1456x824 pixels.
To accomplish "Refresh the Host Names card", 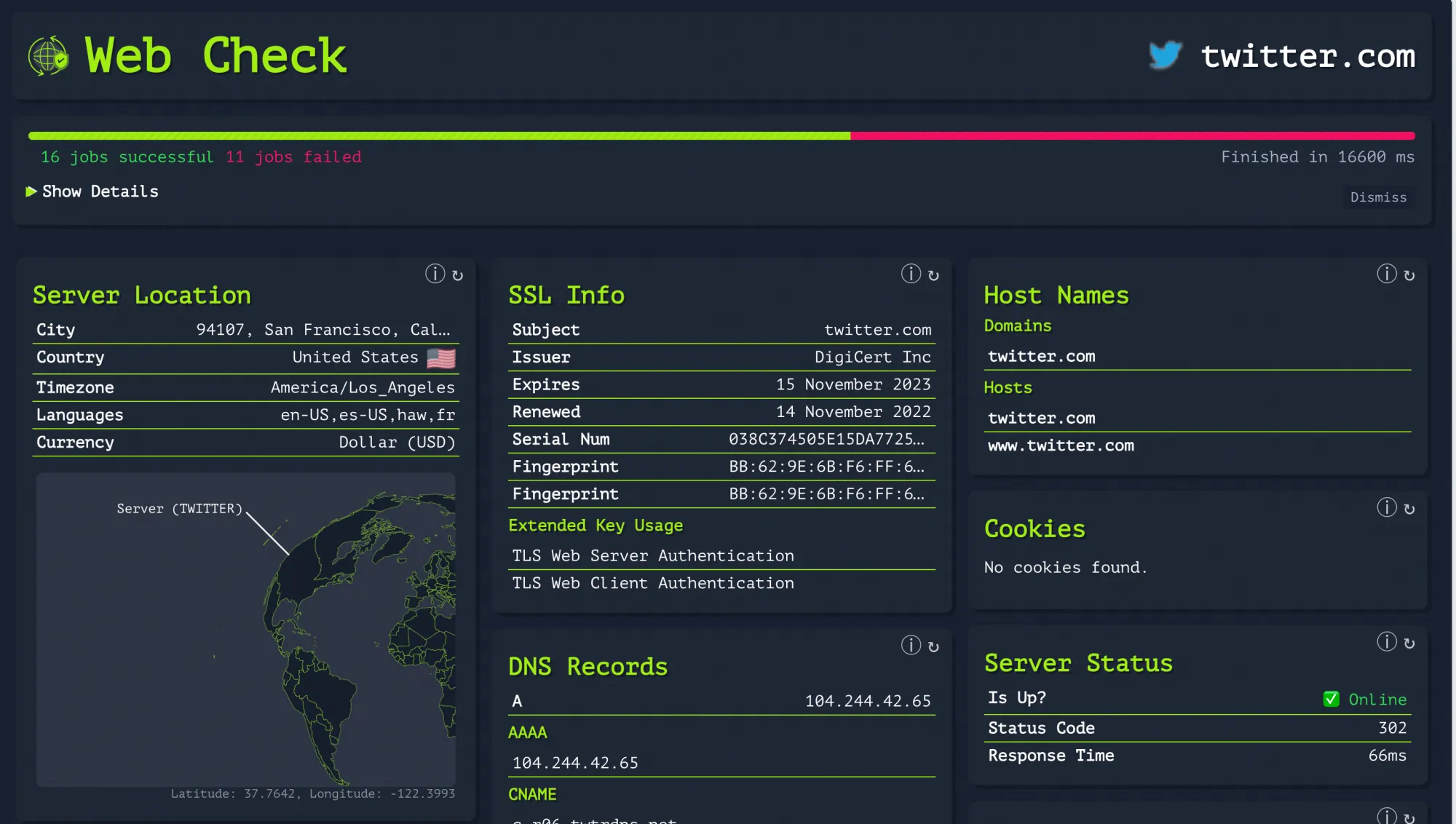I will click(x=1409, y=275).
